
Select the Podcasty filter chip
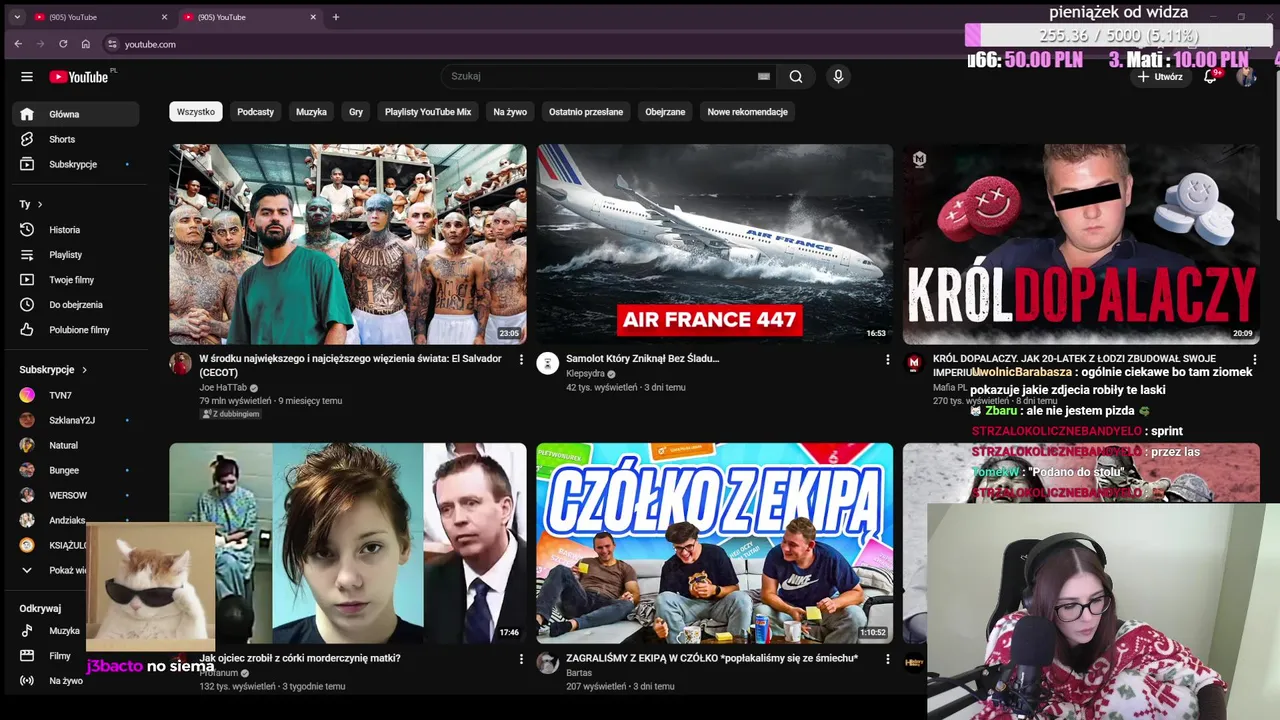(255, 112)
